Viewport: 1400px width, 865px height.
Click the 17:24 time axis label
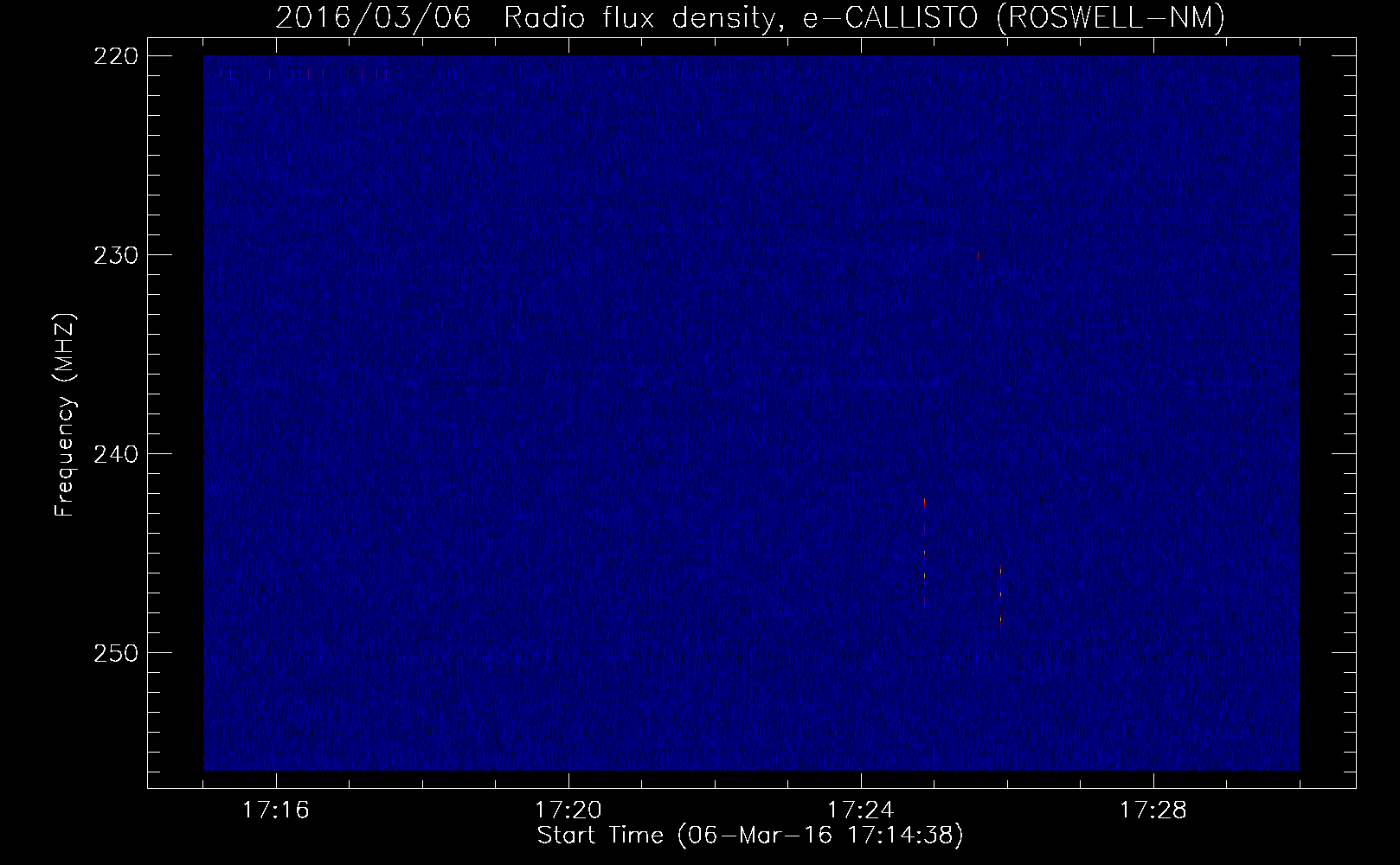pos(861,811)
